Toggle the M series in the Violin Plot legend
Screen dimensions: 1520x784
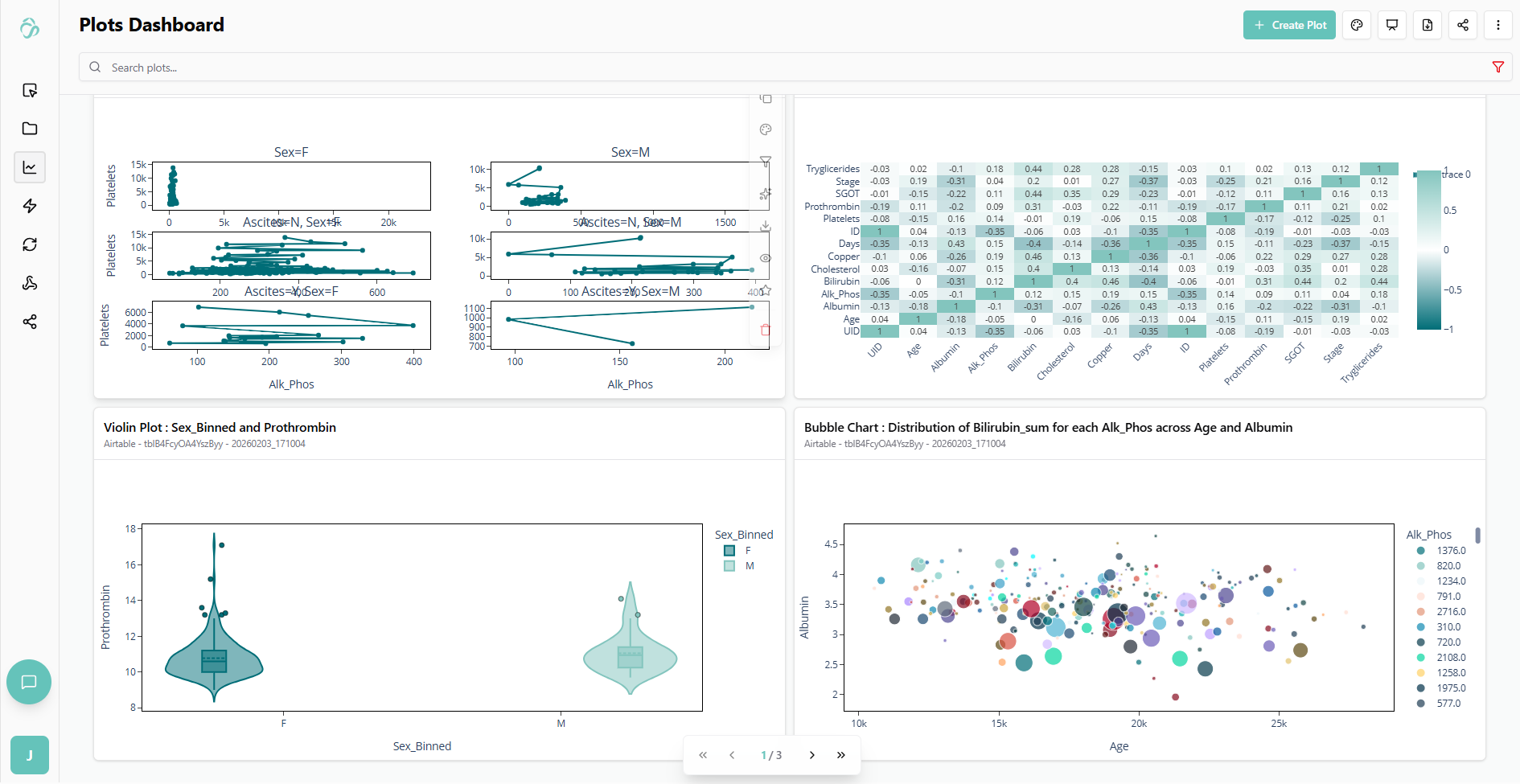(729, 565)
